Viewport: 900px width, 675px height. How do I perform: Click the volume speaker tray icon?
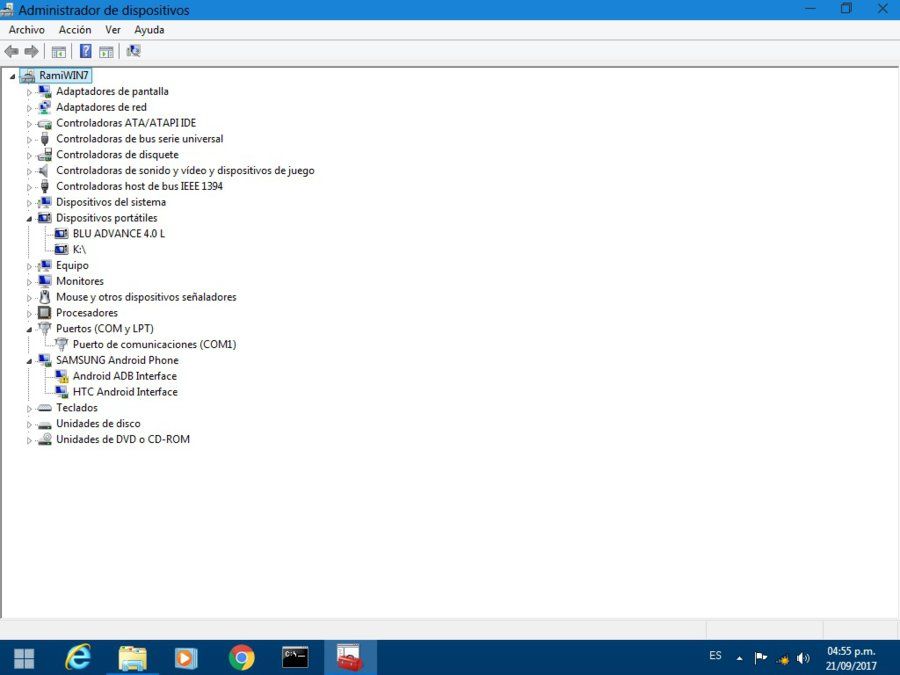coord(803,658)
